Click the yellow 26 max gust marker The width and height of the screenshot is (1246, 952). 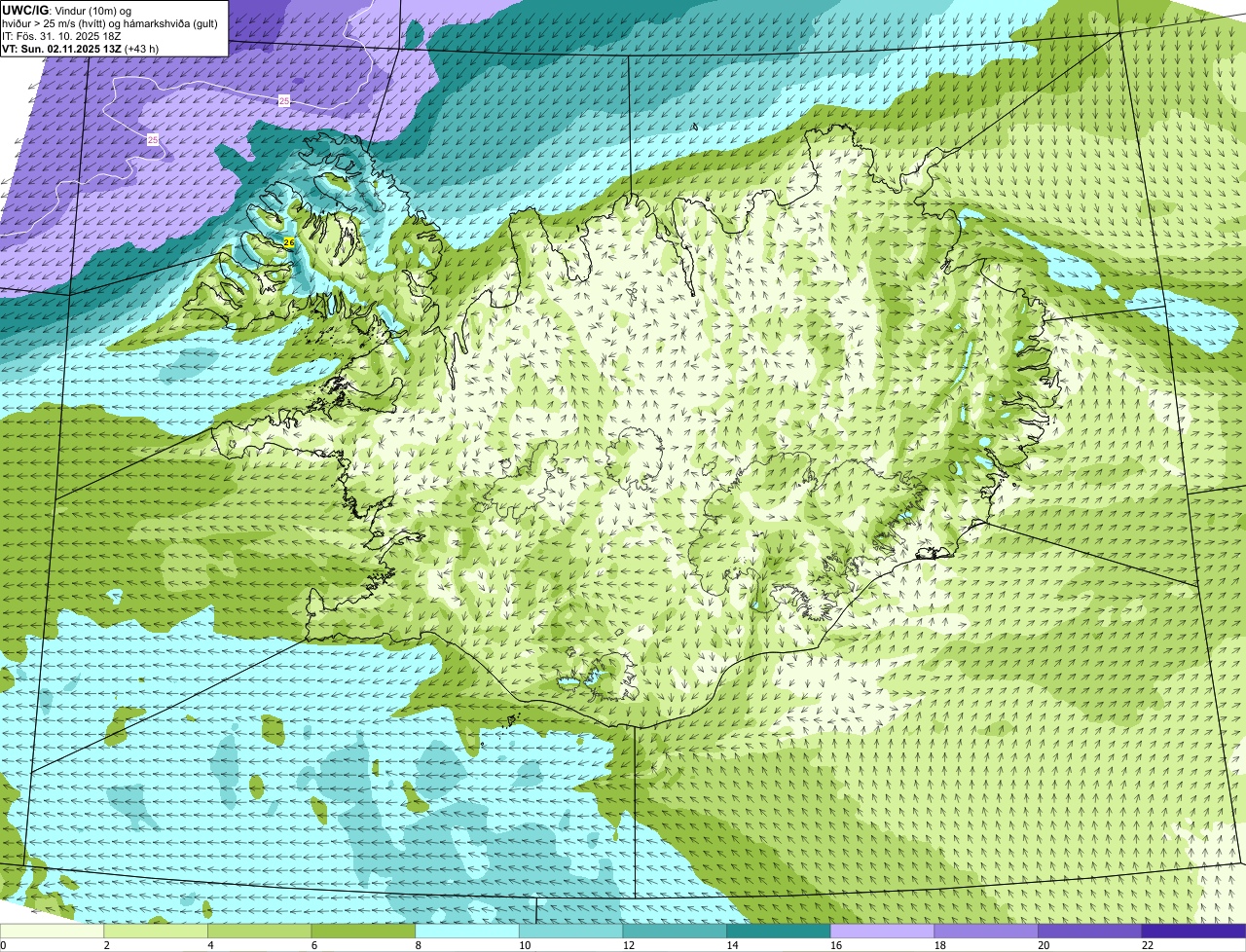(x=288, y=242)
